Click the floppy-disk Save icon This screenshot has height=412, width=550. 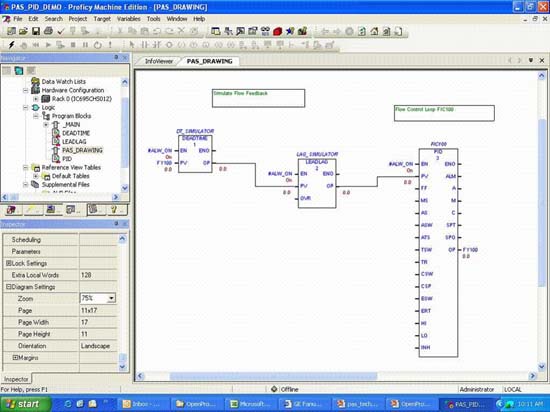coord(36,32)
